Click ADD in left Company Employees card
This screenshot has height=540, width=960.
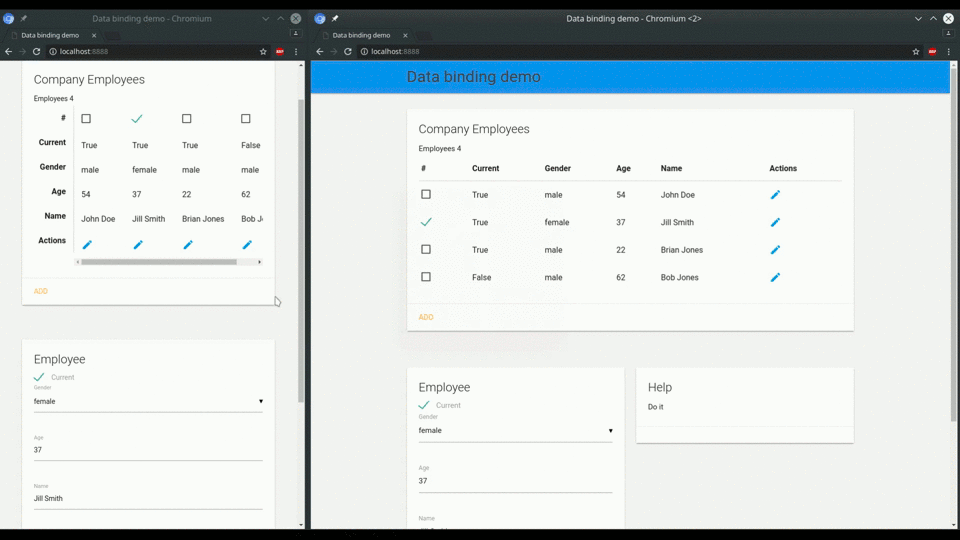pos(40,291)
